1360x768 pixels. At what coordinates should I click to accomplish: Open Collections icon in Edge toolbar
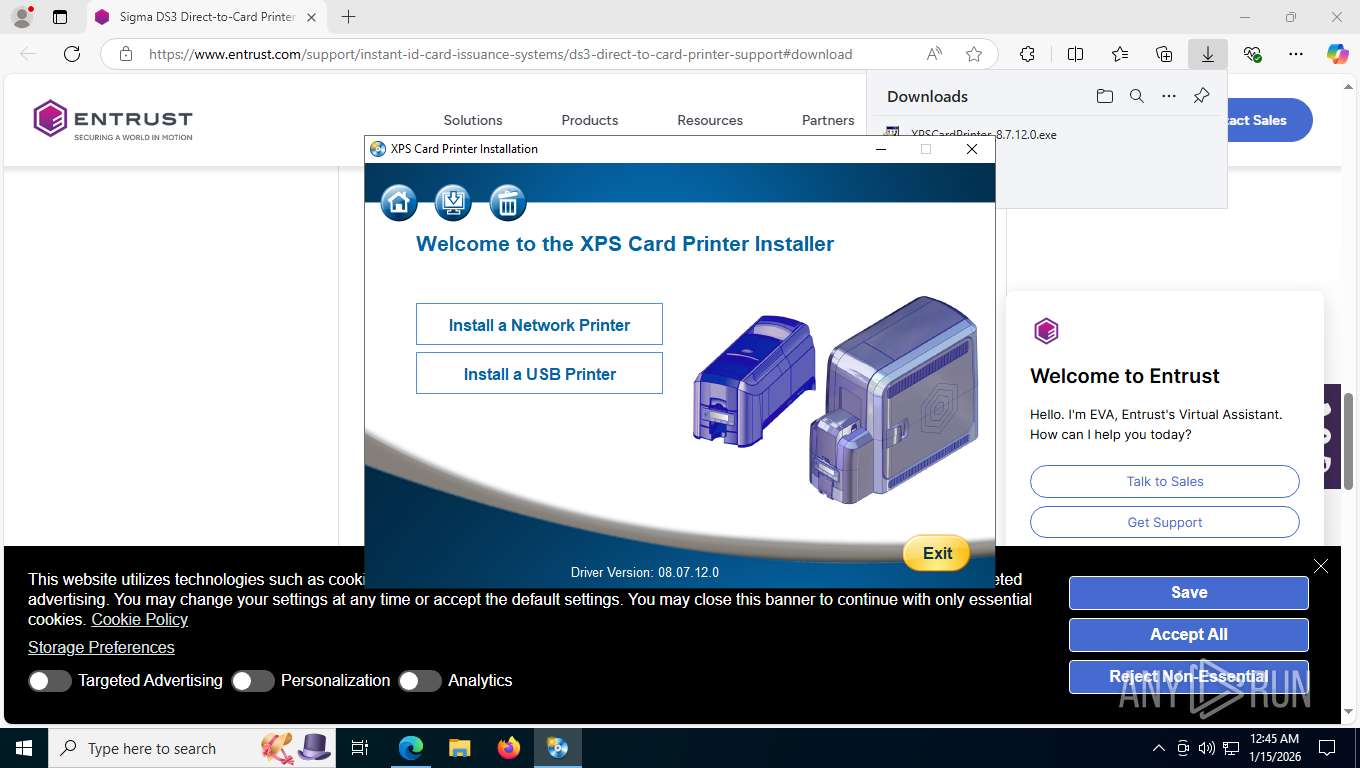tap(1164, 54)
